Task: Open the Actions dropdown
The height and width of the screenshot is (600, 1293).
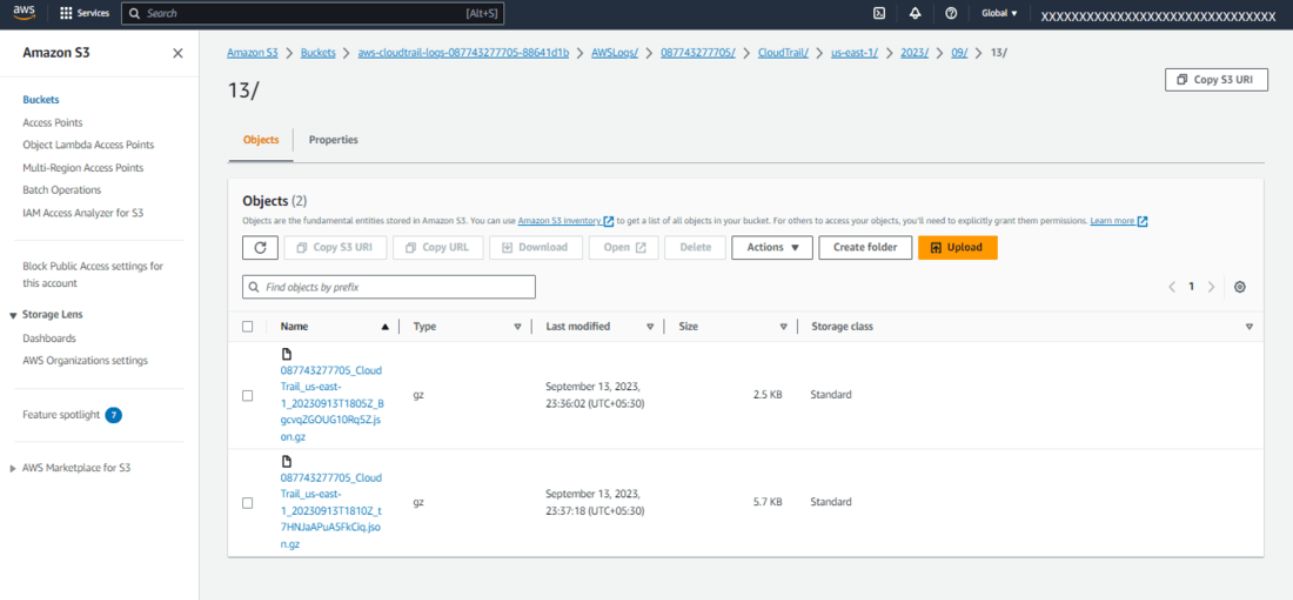Action: 772,247
